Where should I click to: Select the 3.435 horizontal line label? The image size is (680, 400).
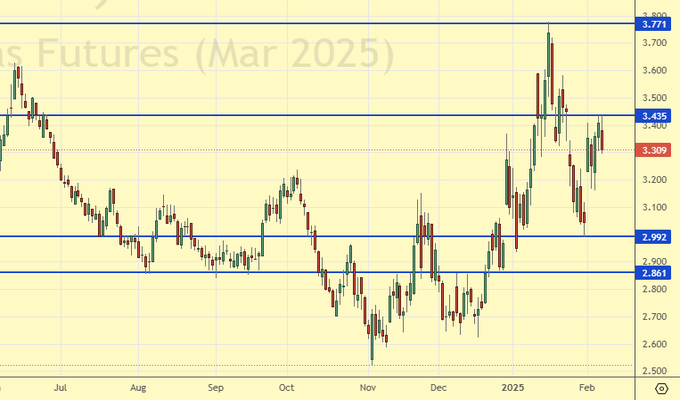tap(657, 116)
